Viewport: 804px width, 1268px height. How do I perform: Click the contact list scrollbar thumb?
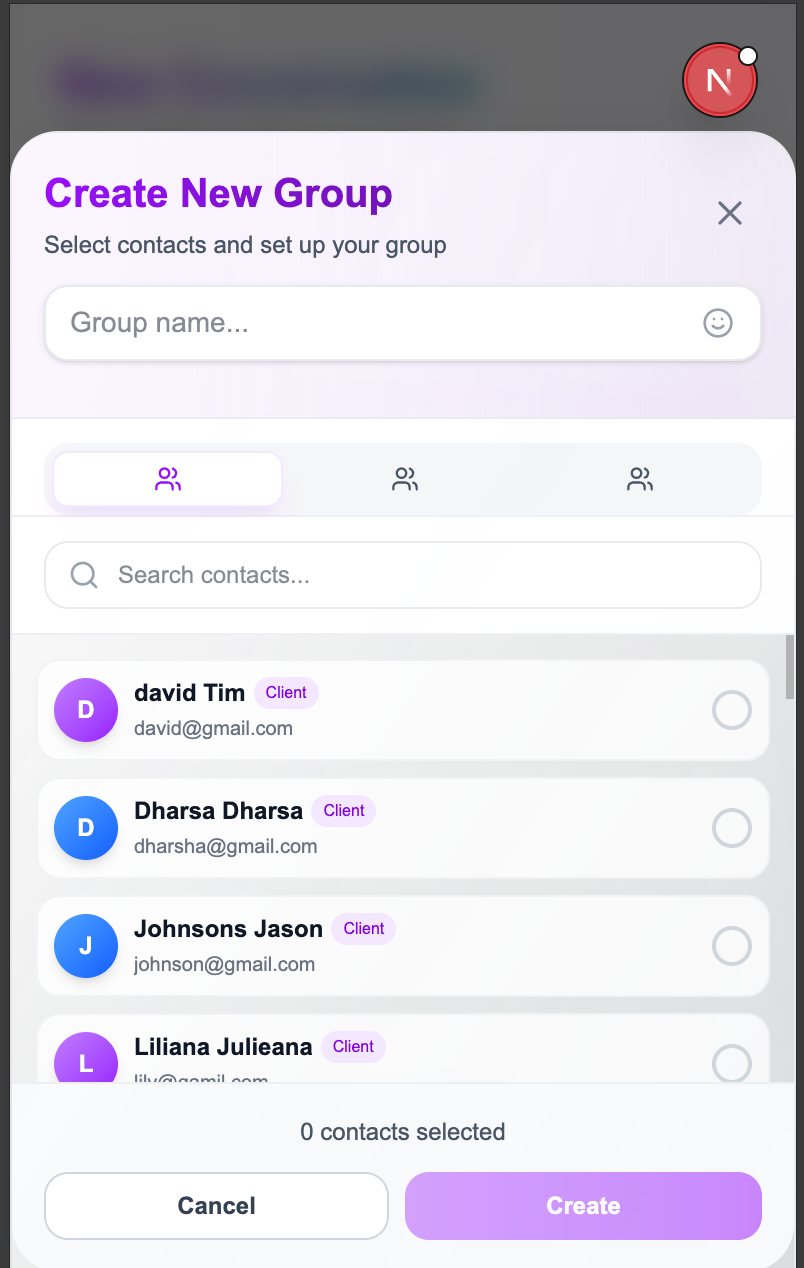coord(790,667)
